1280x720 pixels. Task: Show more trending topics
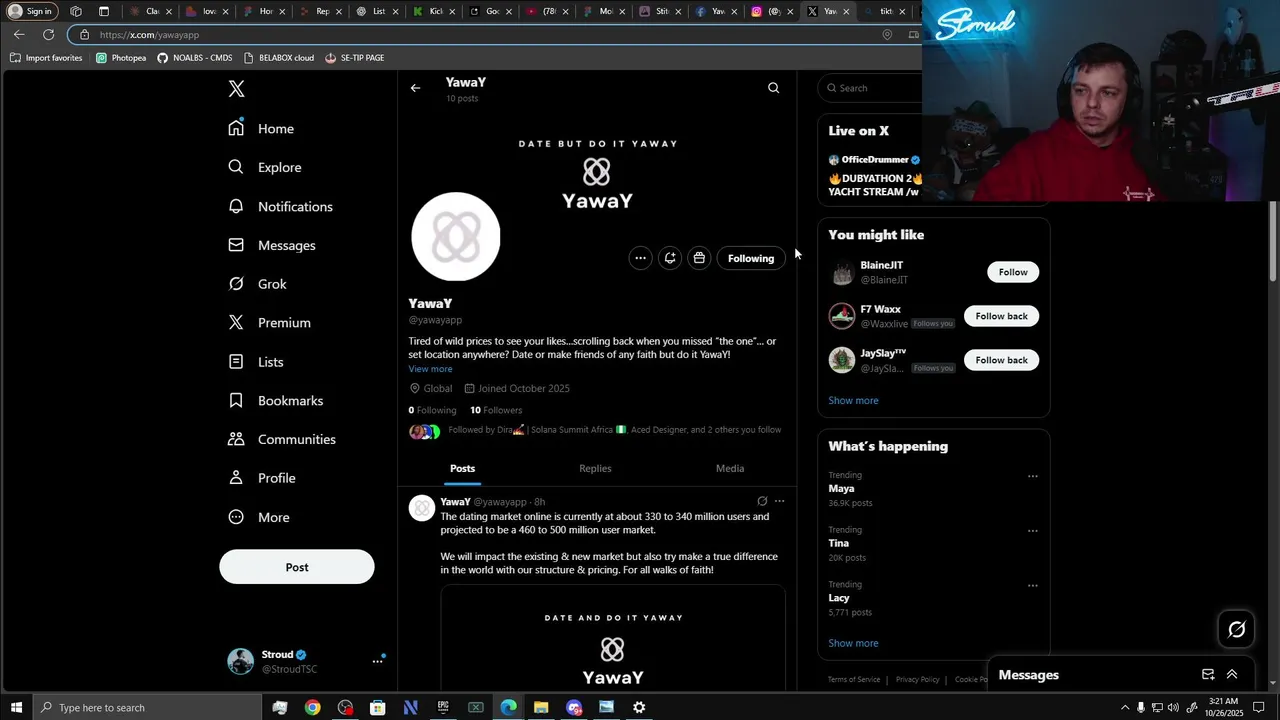853,643
